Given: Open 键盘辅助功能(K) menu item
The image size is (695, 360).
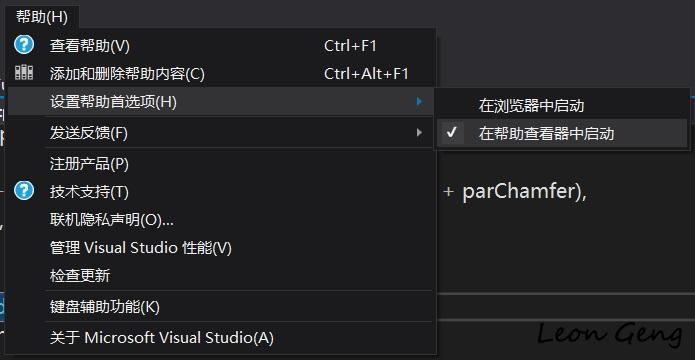Looking at the screenshot, I should point(220,306).
